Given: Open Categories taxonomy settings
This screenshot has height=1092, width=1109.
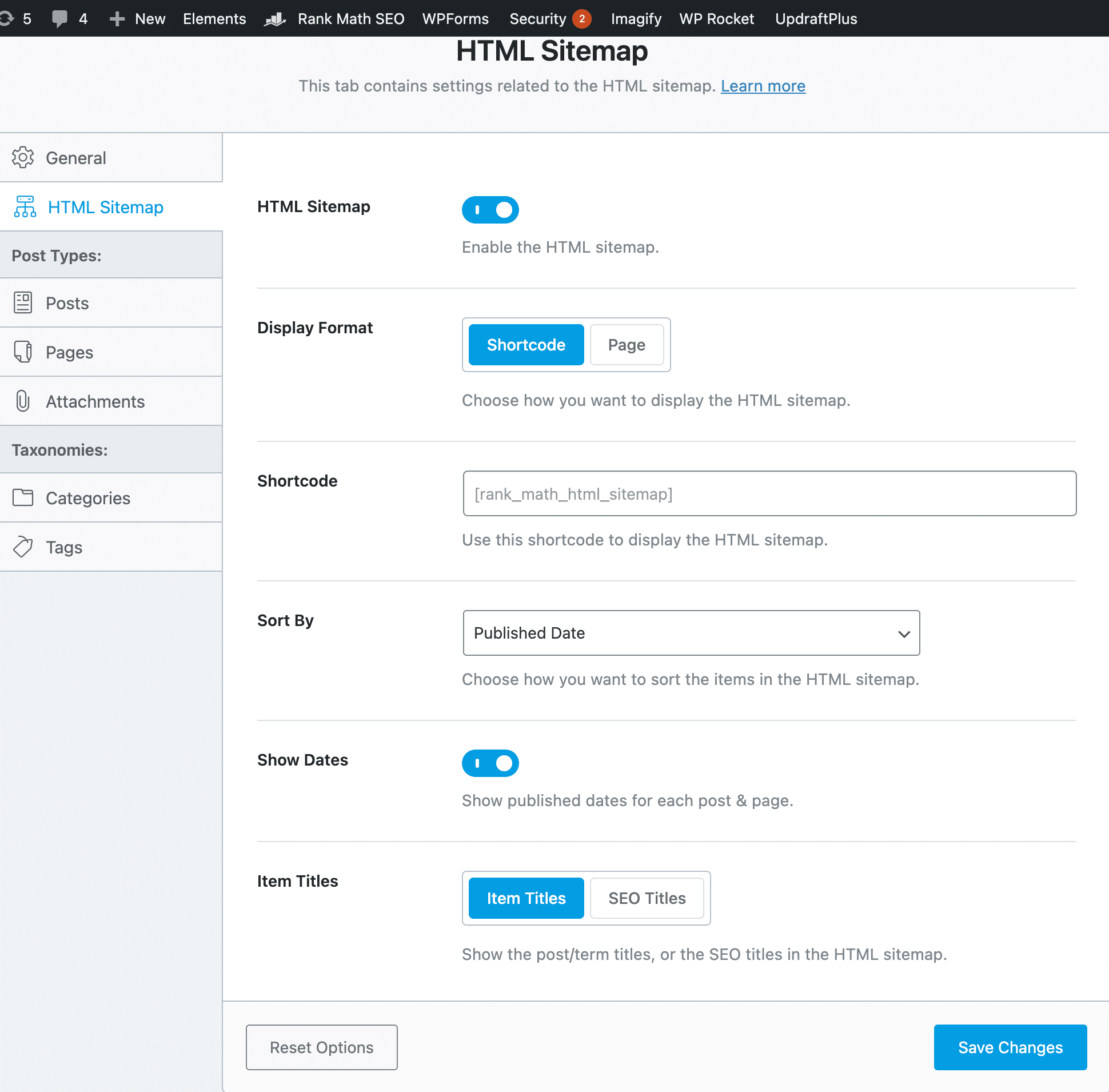Looking at the screenshot, I should (87, 498).
